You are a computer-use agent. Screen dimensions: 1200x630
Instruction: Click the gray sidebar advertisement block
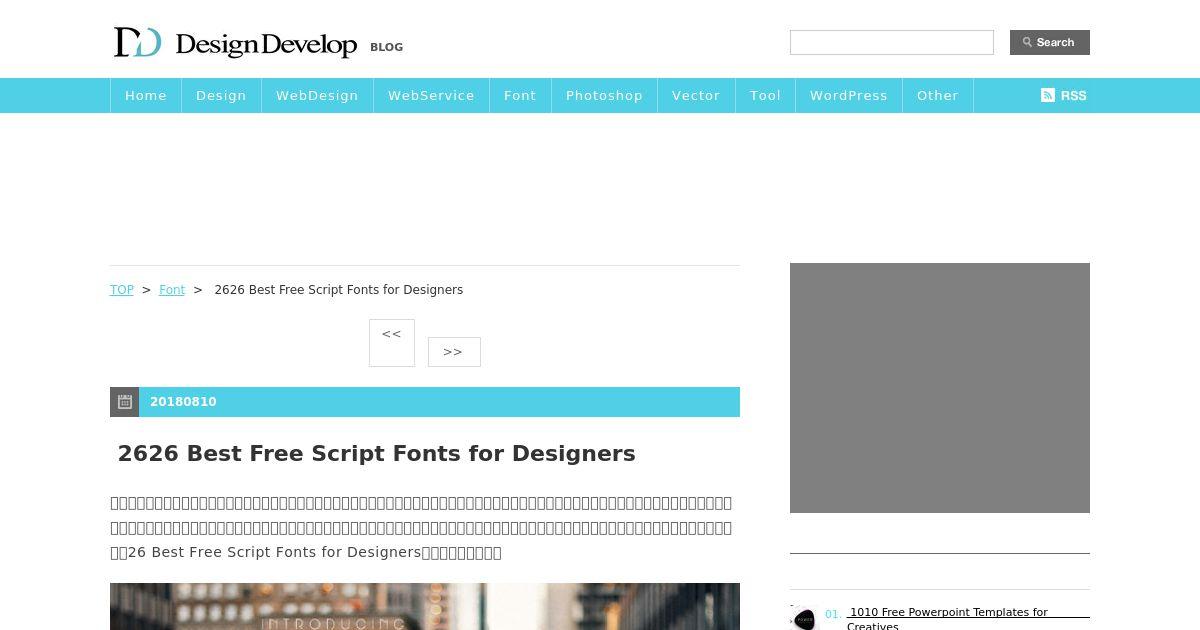(x=940, y=388)
